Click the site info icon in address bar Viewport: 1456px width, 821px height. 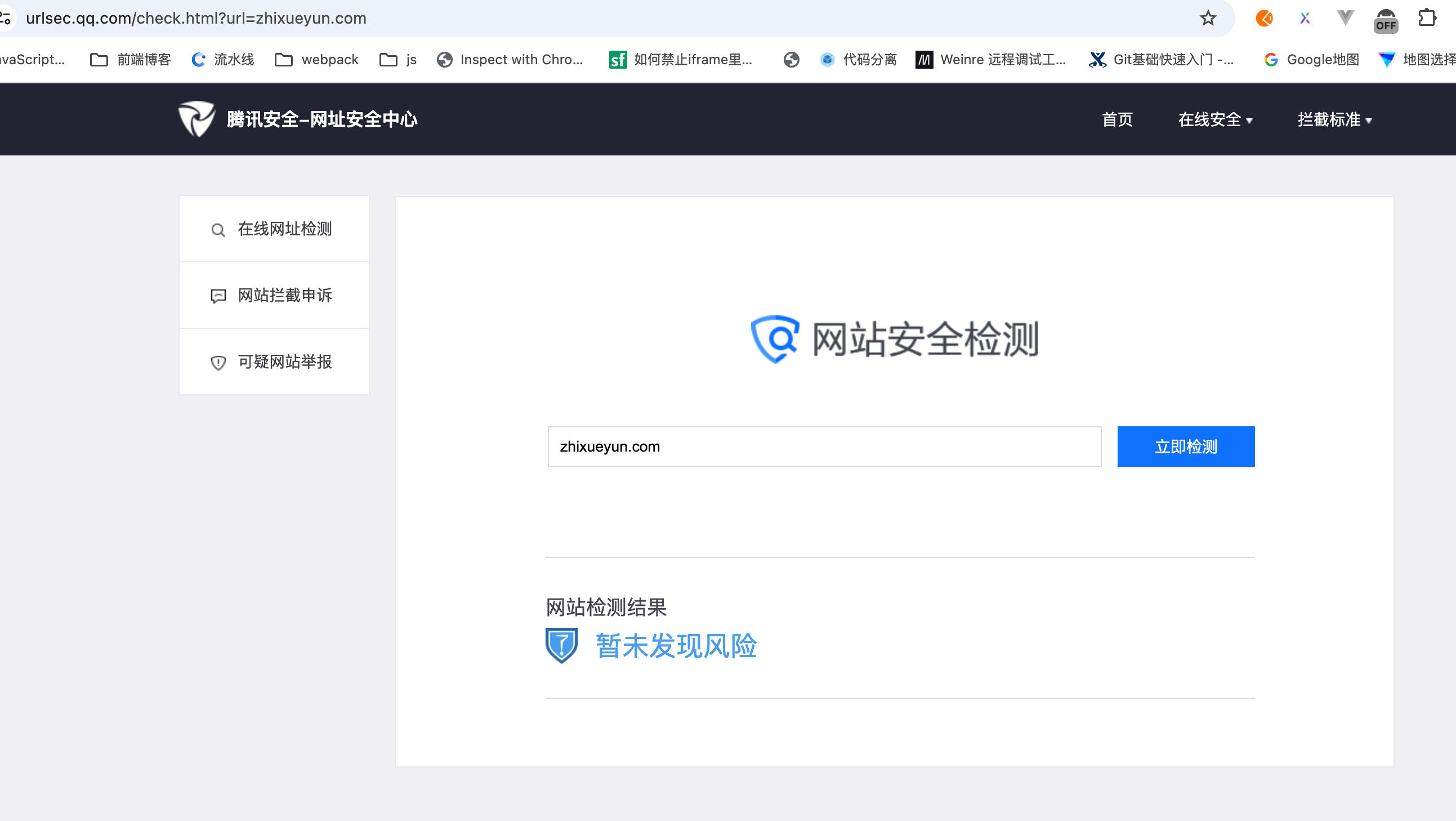(x=6, y=19)
